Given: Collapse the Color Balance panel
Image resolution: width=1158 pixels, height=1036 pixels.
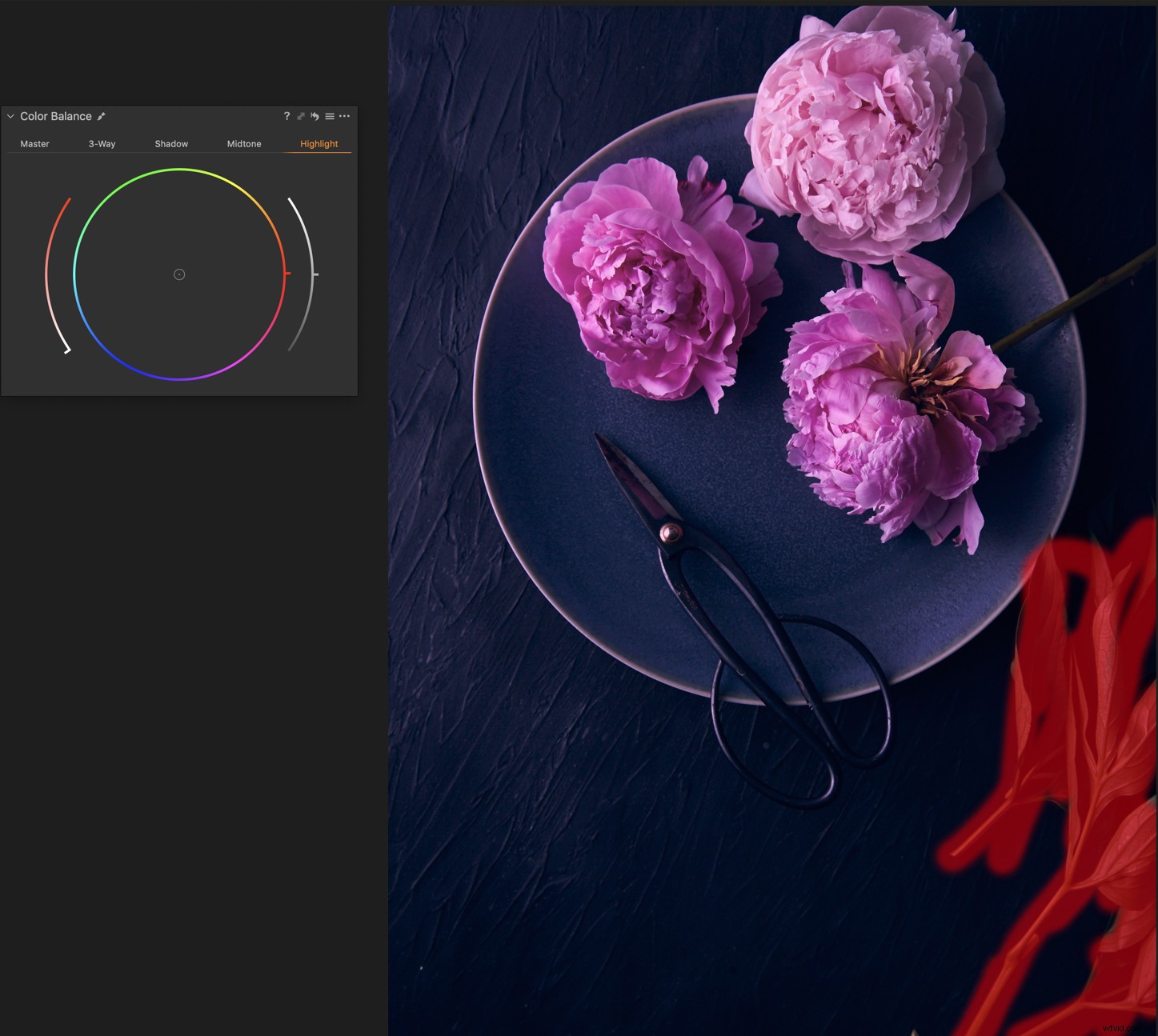Looking at the screenshot, I should [x=10, y=116].
